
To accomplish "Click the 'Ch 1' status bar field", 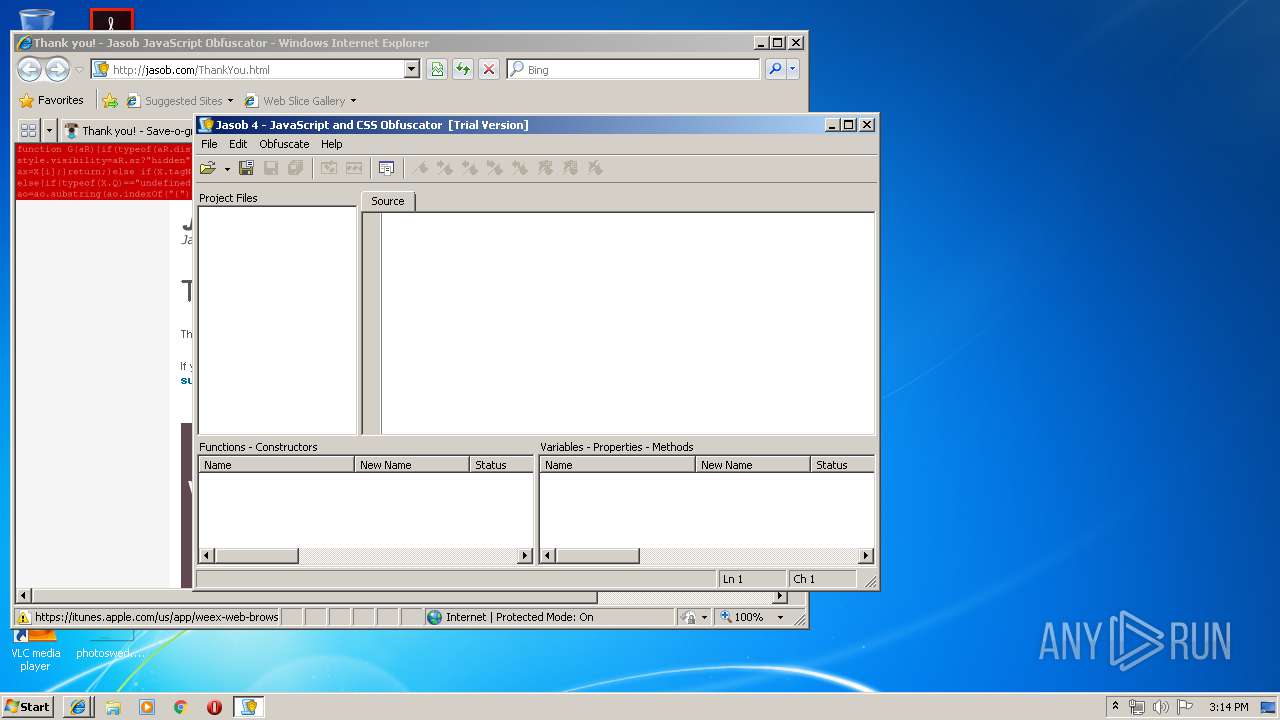I will tap(822, 579).
